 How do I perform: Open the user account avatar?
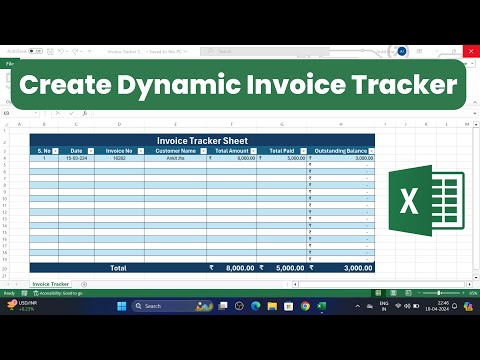pos(402,51)
